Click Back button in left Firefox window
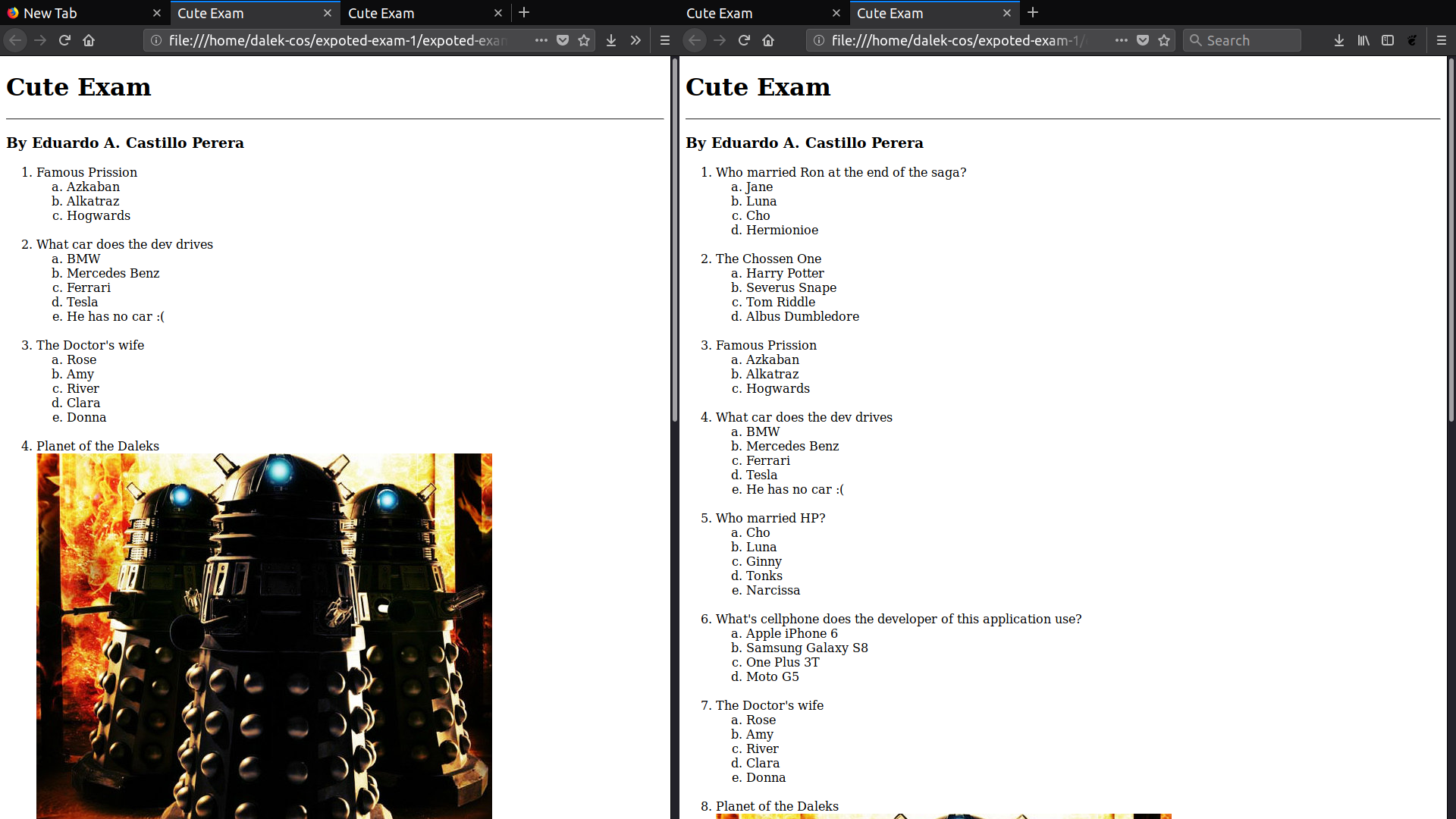Image resolution: width=1456 pixels, height=819 pixels. (15, 40)
